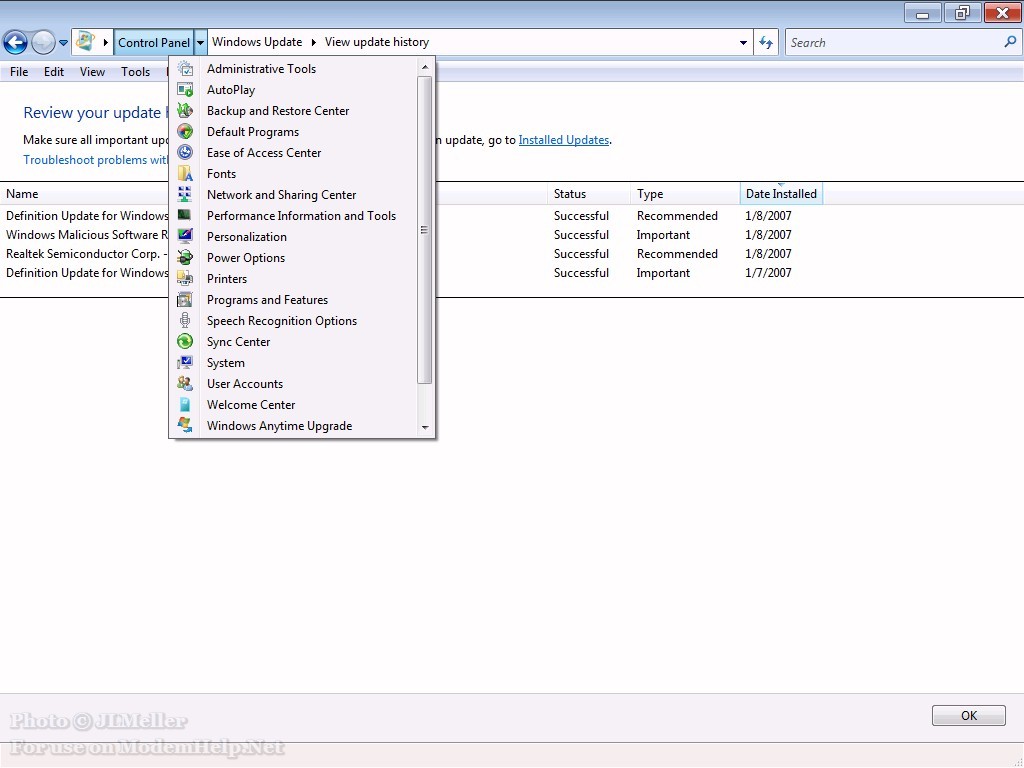Follow the Installed Updates link
Viewport: 1024px width, 768px height.
click(x=563, y=140)
